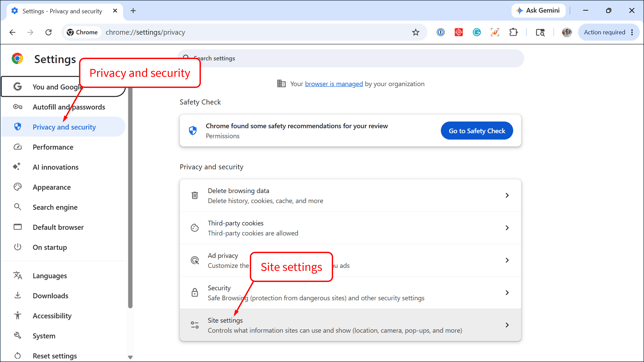Screen dimensions: 644x362
Task: Click the Search settings field
Action: [350, 58]
